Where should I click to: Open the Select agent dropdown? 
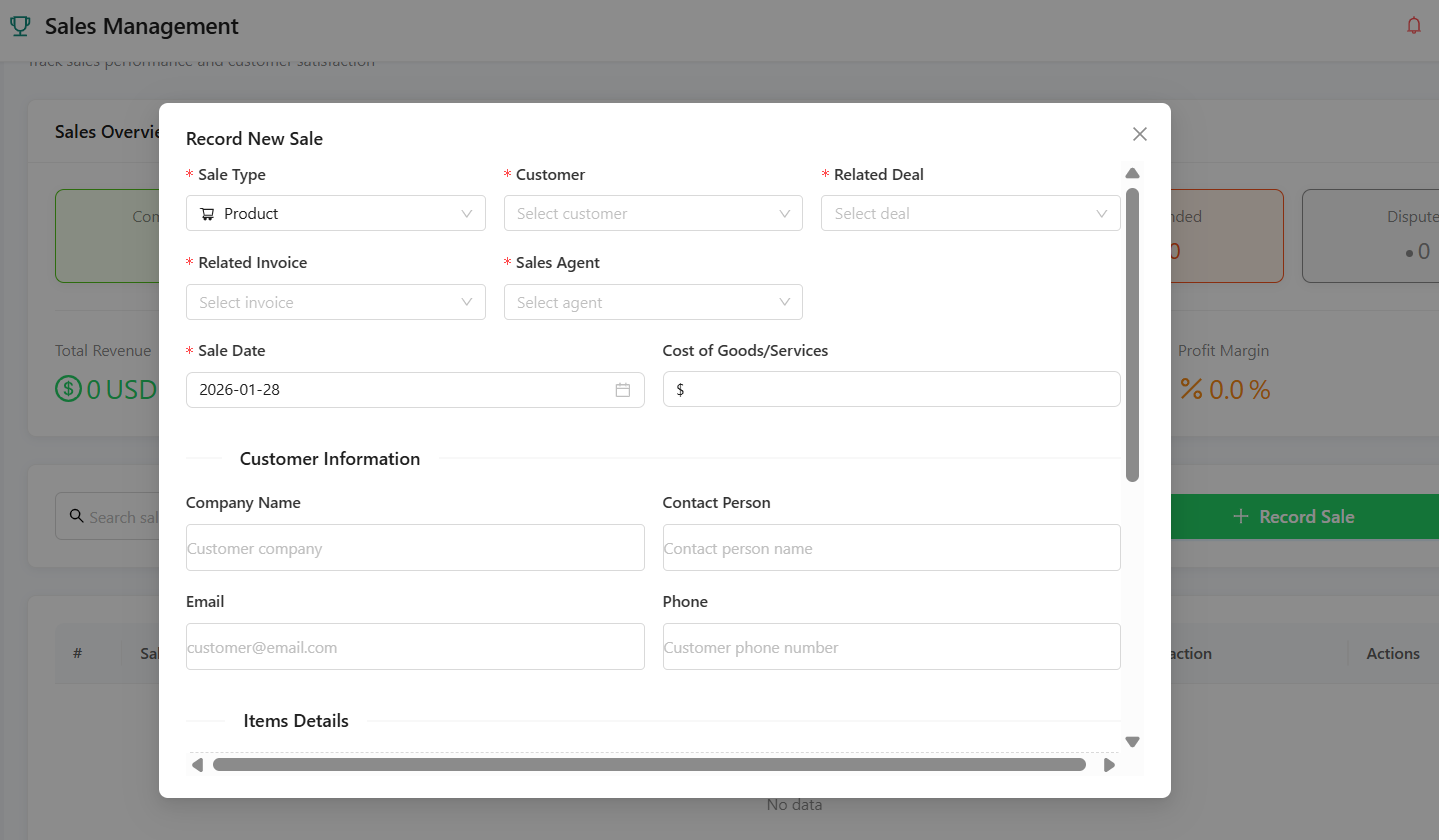(652, 302)
